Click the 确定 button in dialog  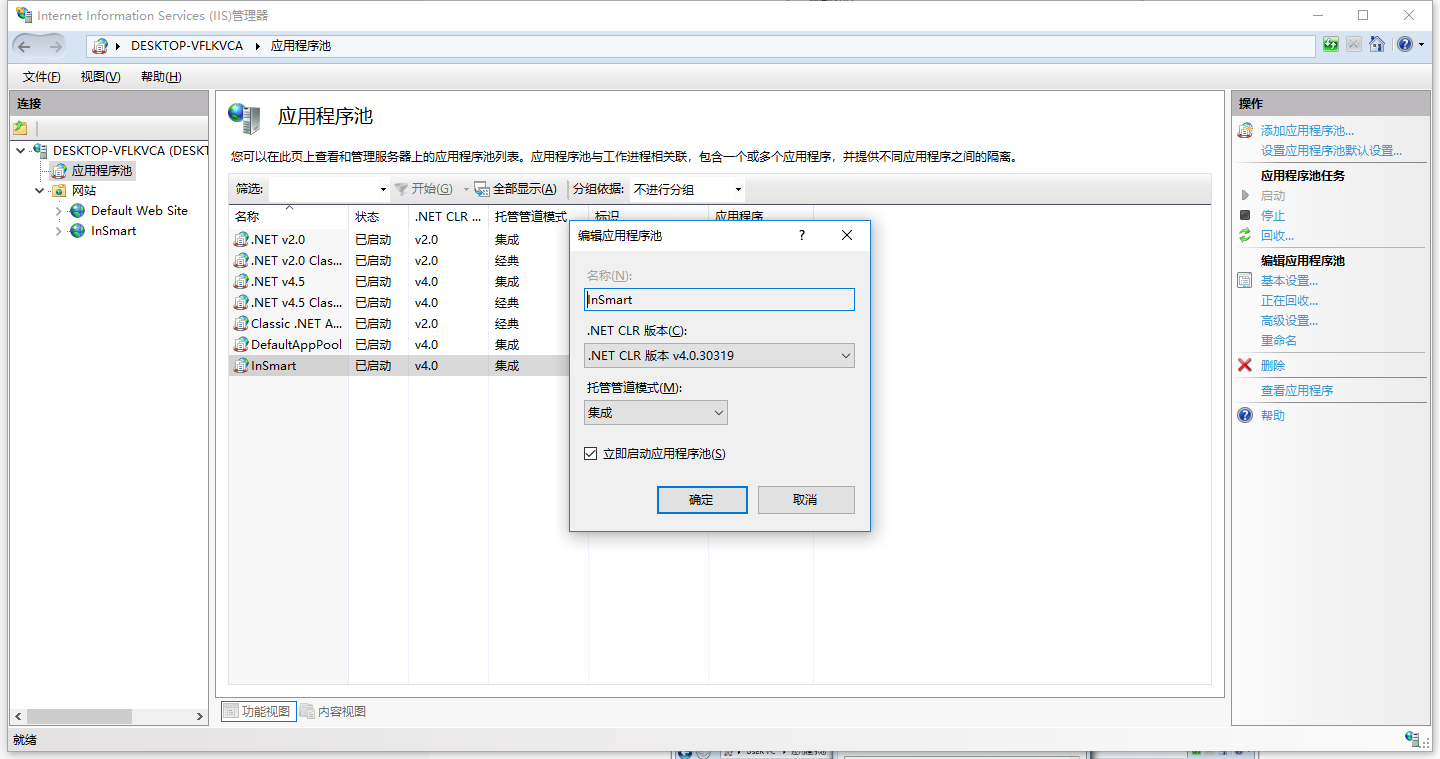[702, 500]
